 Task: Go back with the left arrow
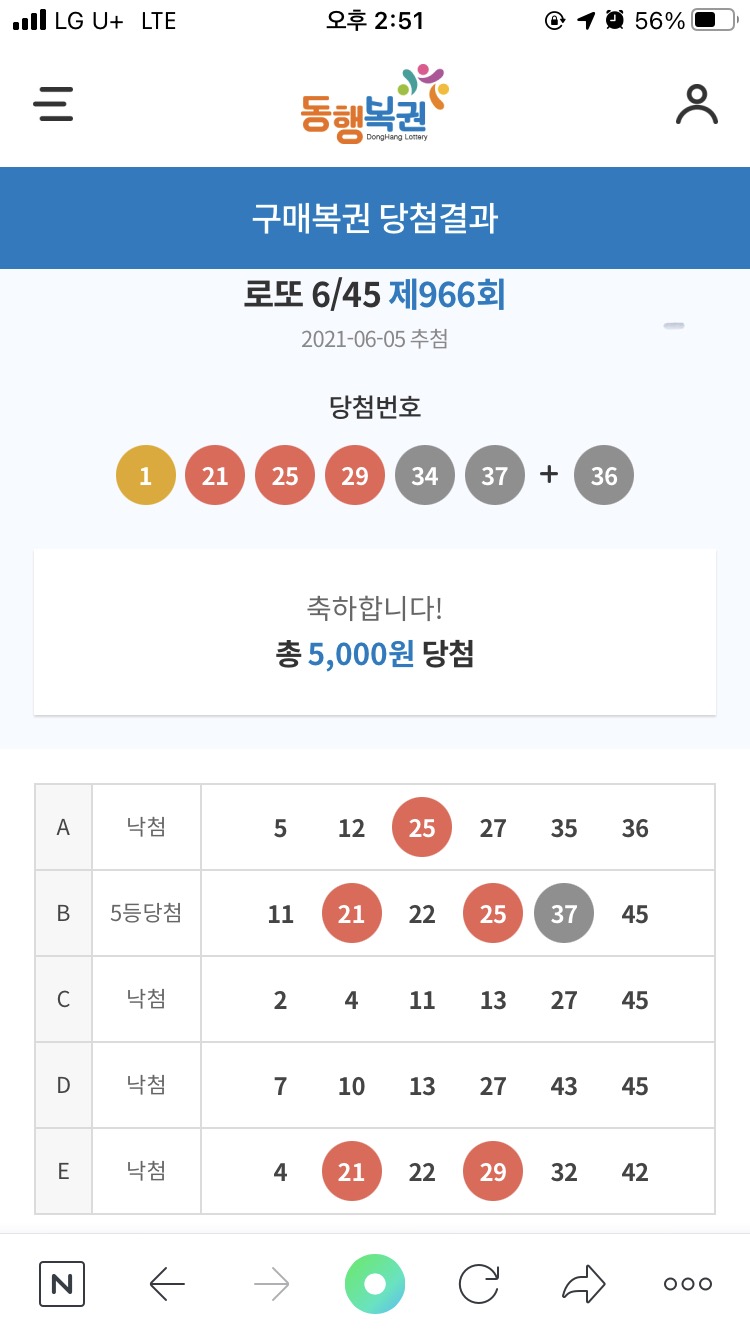[x=167, y=1284]
